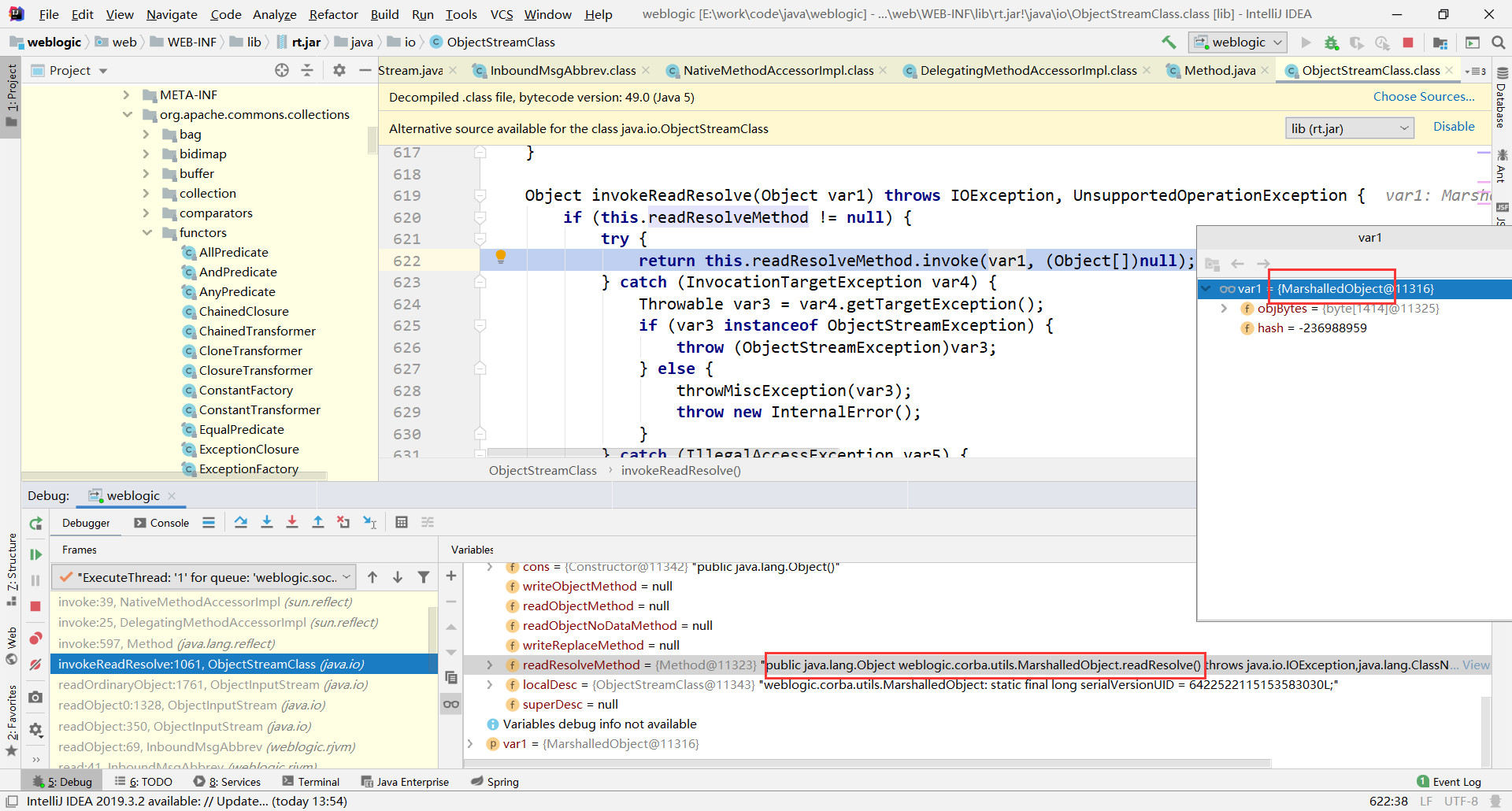Mute all breakpoints

click(x=35, y=665)
